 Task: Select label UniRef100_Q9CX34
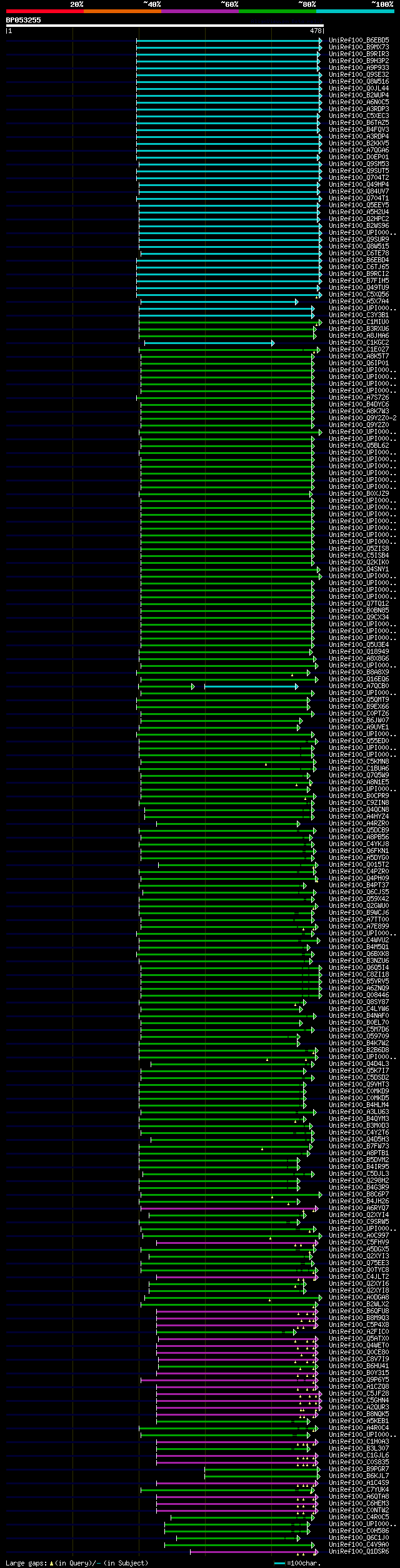(359, 618)
